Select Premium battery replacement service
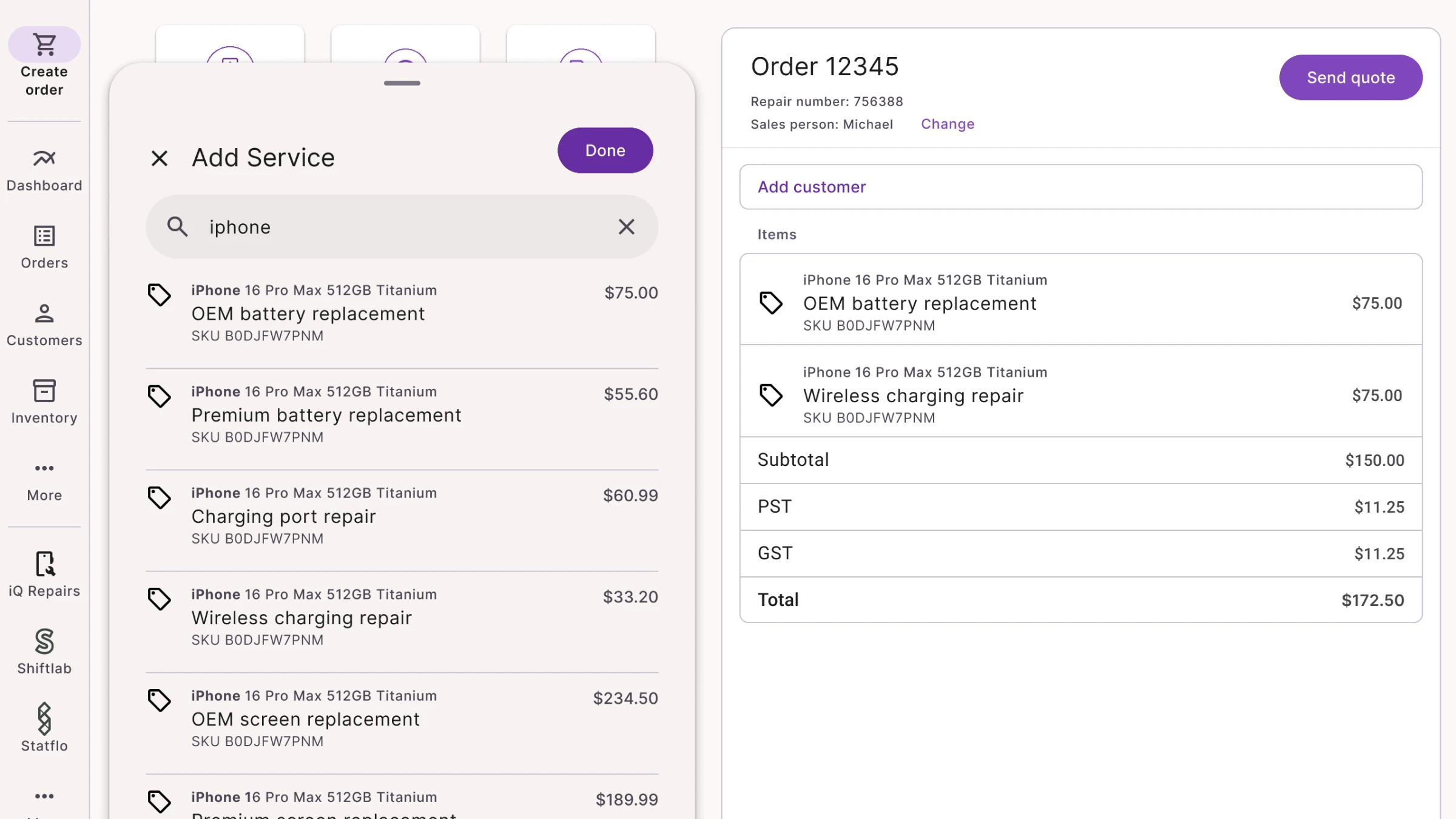1456x819 pixels. (x=402, y=419)
